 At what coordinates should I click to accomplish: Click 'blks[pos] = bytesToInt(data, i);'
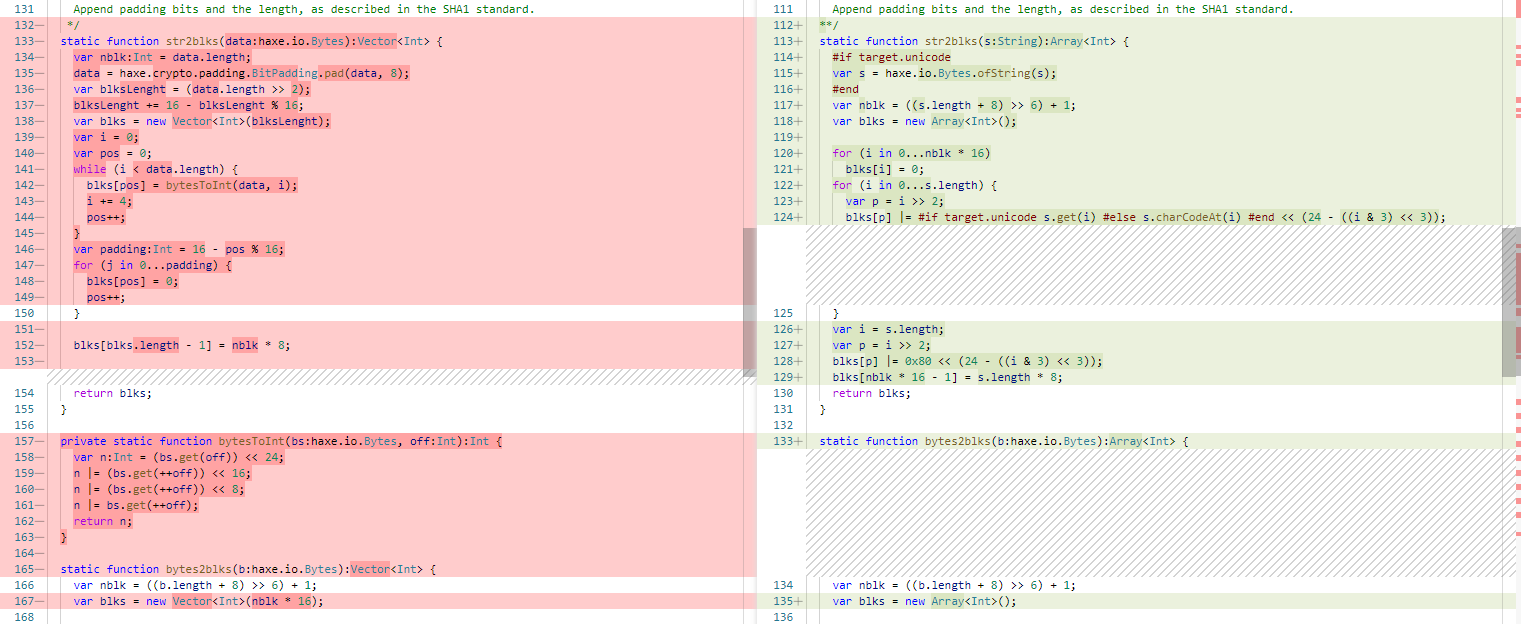tap(192, 185)
